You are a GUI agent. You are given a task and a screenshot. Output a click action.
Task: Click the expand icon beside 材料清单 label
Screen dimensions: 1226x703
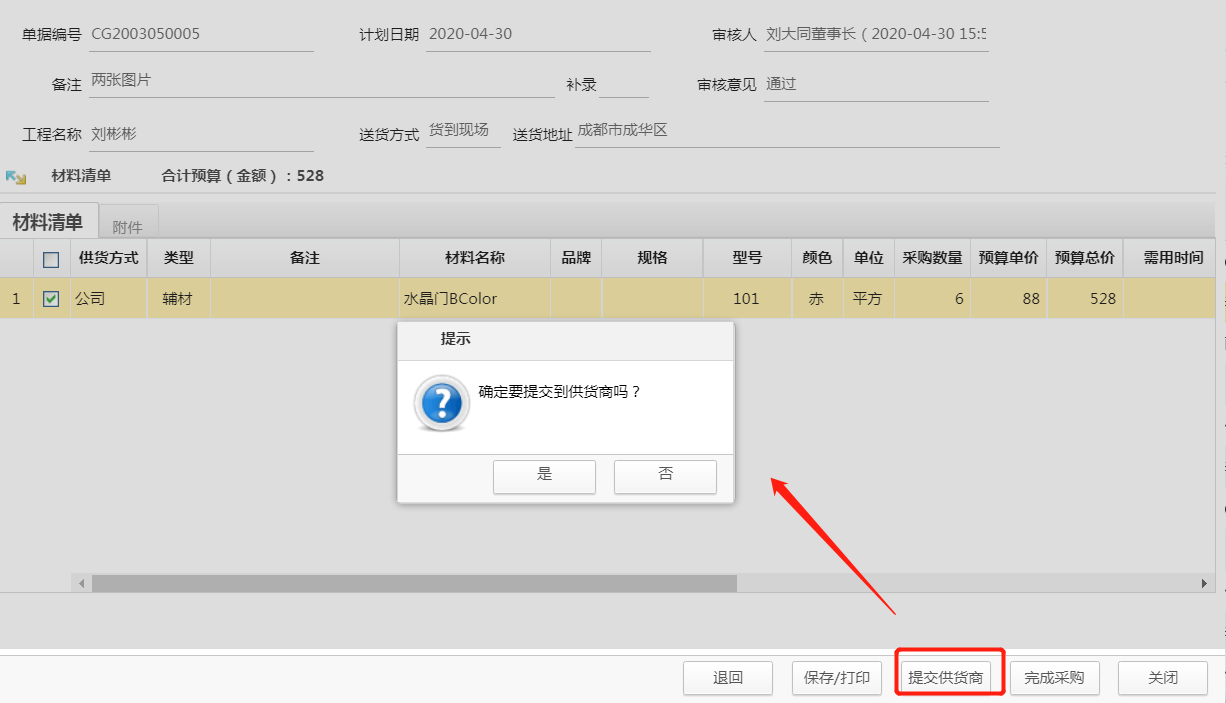[15, 177]
